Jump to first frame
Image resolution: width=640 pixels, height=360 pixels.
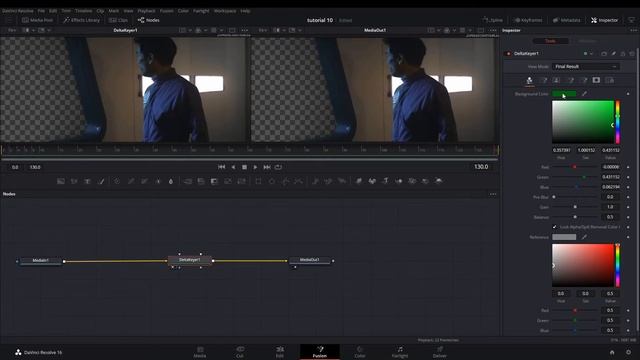(x=222, y=167)
